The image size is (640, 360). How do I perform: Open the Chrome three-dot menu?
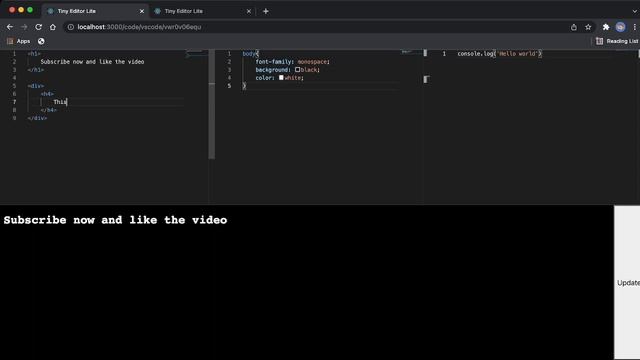(635, 27)
